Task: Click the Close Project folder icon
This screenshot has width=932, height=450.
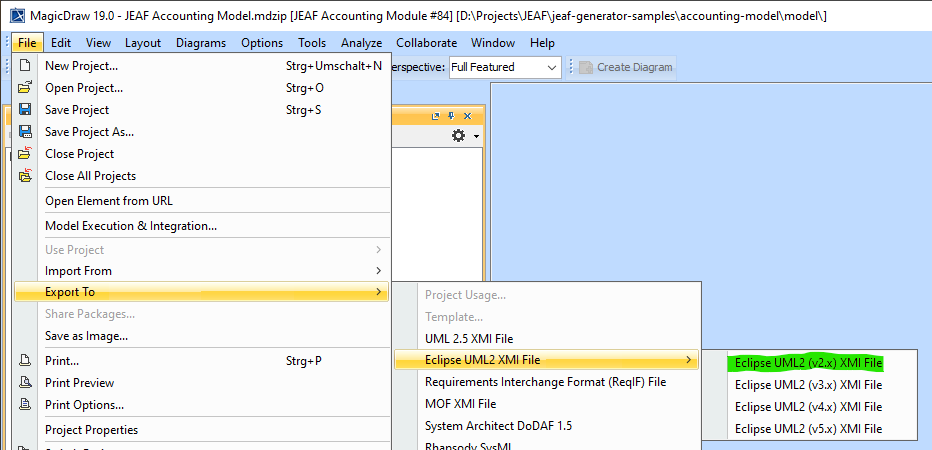Action: [x=24, y=153]
